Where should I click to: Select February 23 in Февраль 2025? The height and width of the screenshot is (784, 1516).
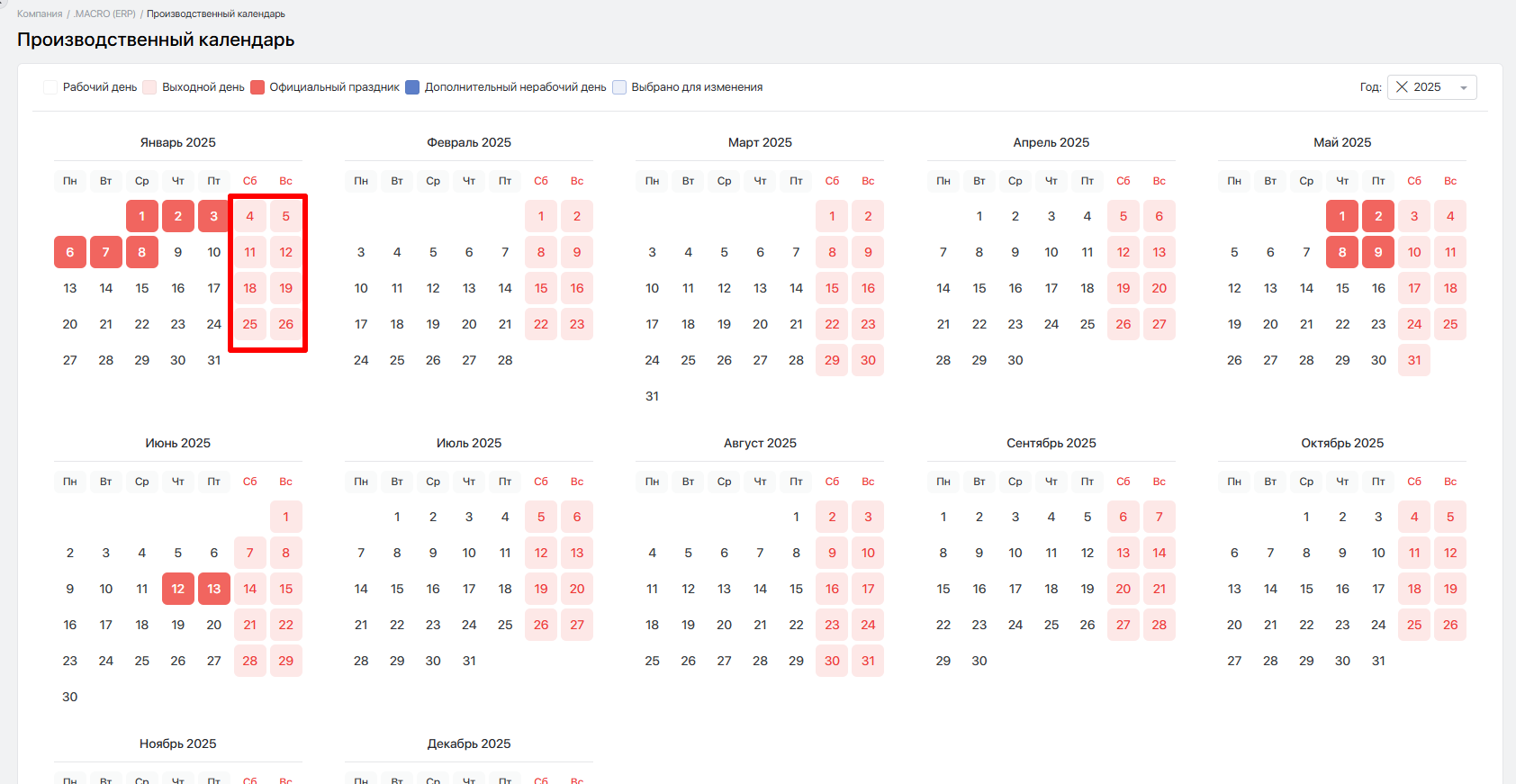(577, 324)
